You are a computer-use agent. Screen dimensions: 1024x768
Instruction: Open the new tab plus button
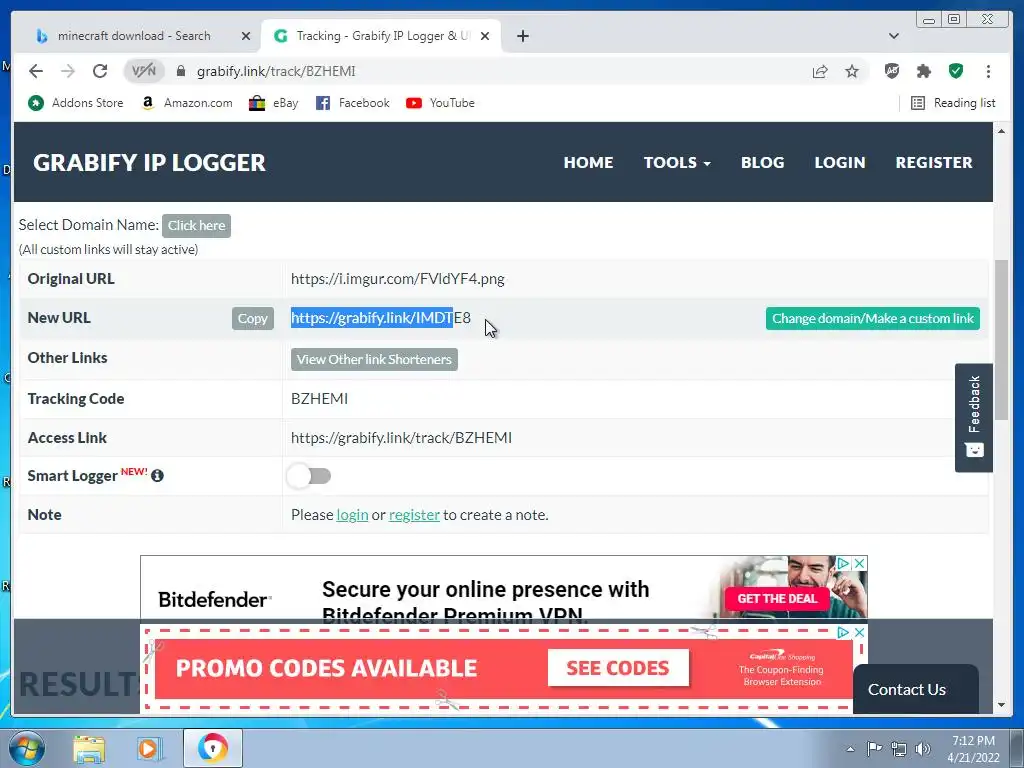[x=522, y=36]
